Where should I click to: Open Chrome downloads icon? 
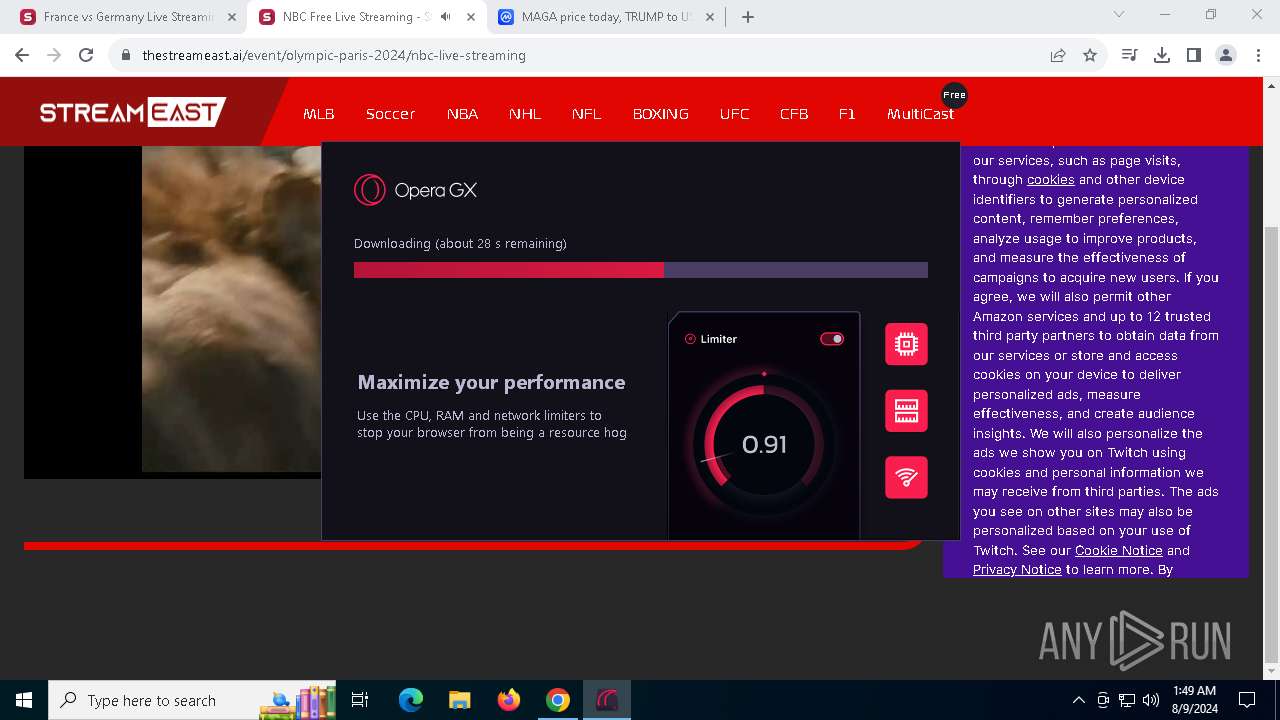(1162, 55)
